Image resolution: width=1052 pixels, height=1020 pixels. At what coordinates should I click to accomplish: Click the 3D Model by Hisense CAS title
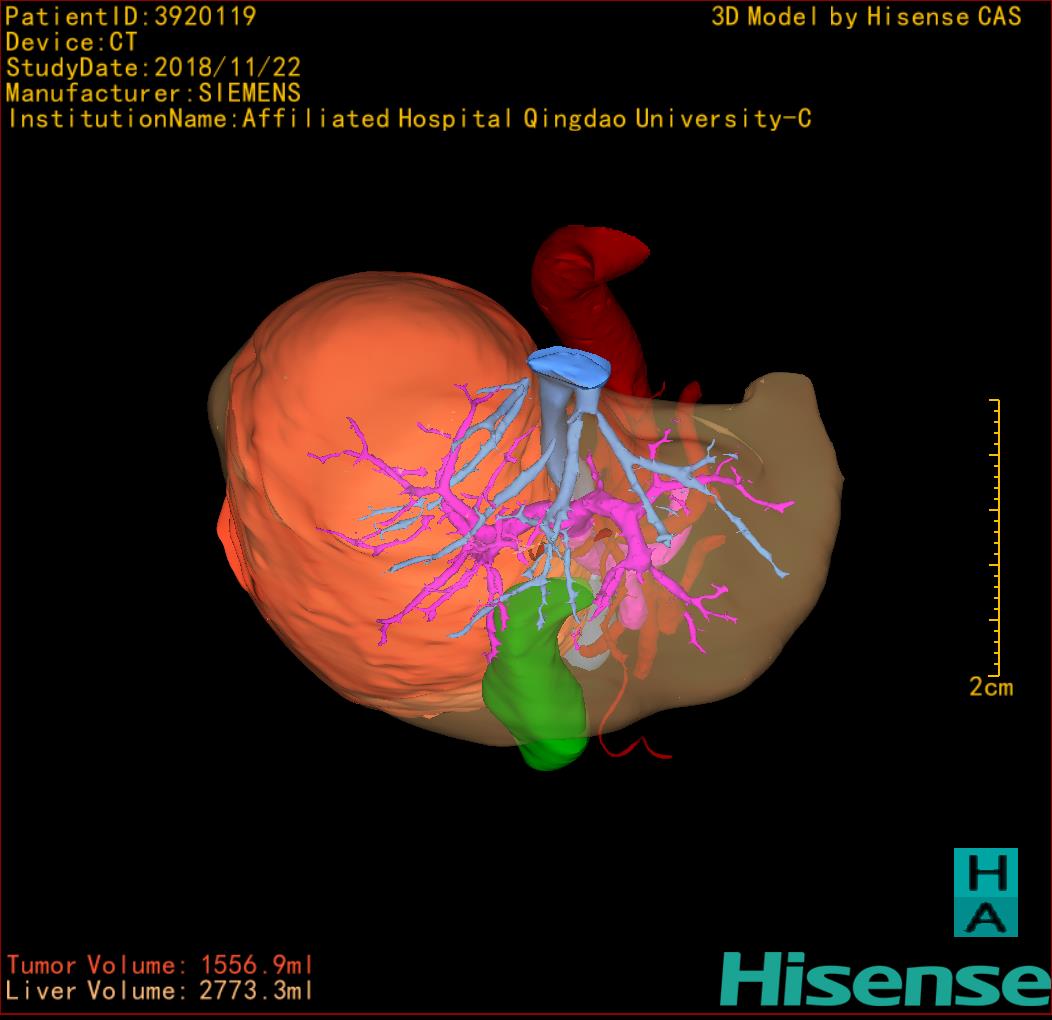click(x=866, y=16)
